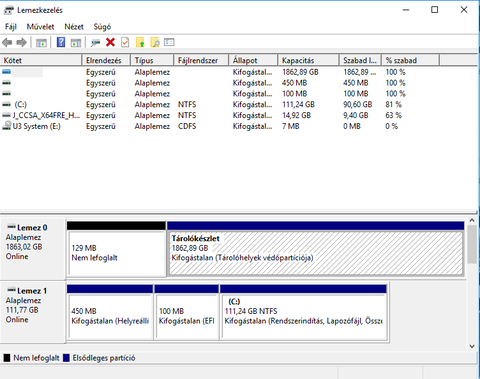Click the 90,60 GB free space cell

[358, 105]
